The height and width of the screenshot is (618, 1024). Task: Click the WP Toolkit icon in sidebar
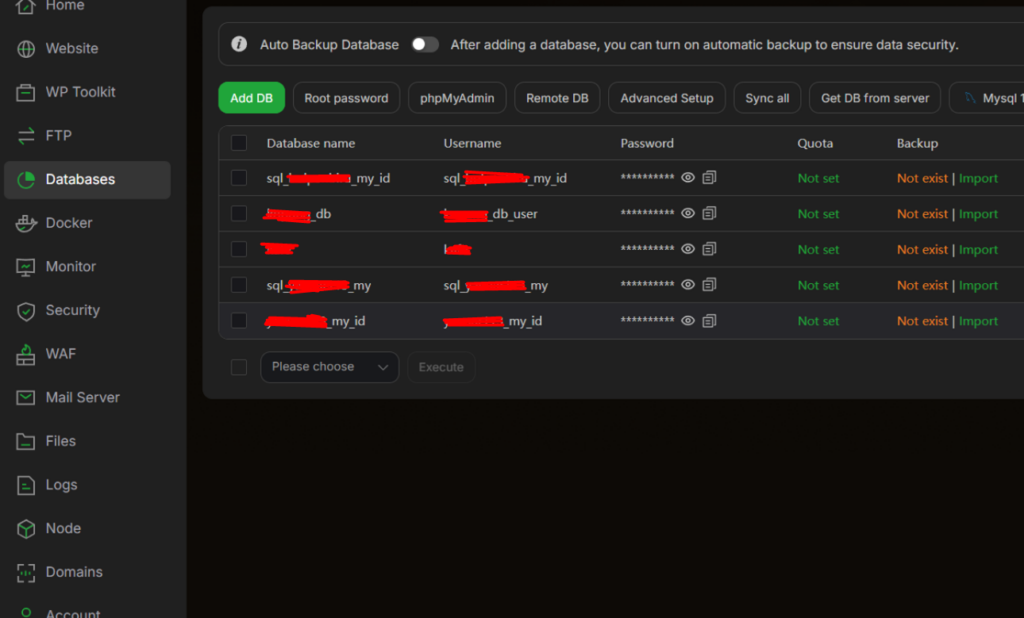pyautogui.click(x=25, y=93)
